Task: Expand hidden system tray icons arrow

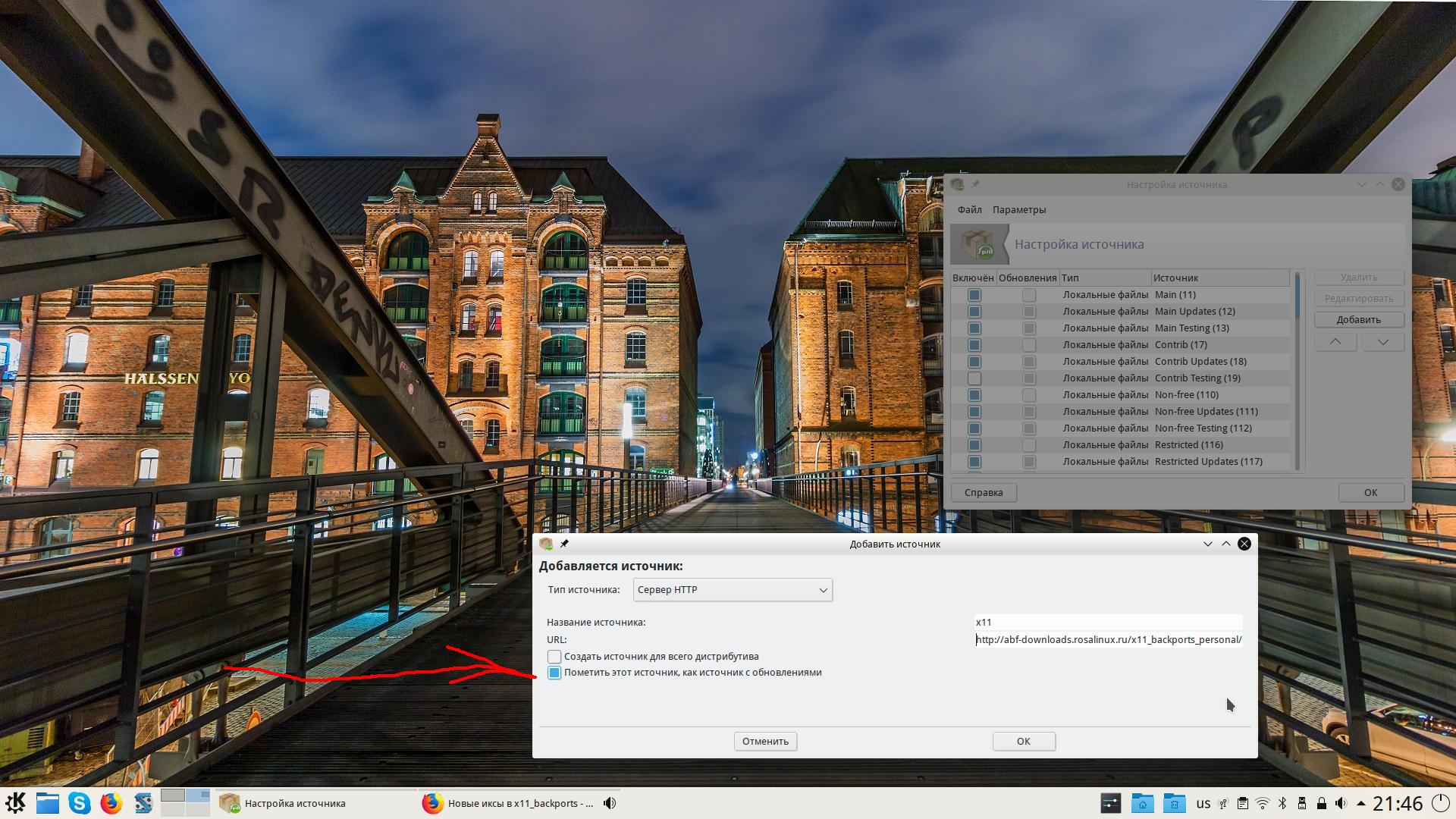Action: (1361, 803)
